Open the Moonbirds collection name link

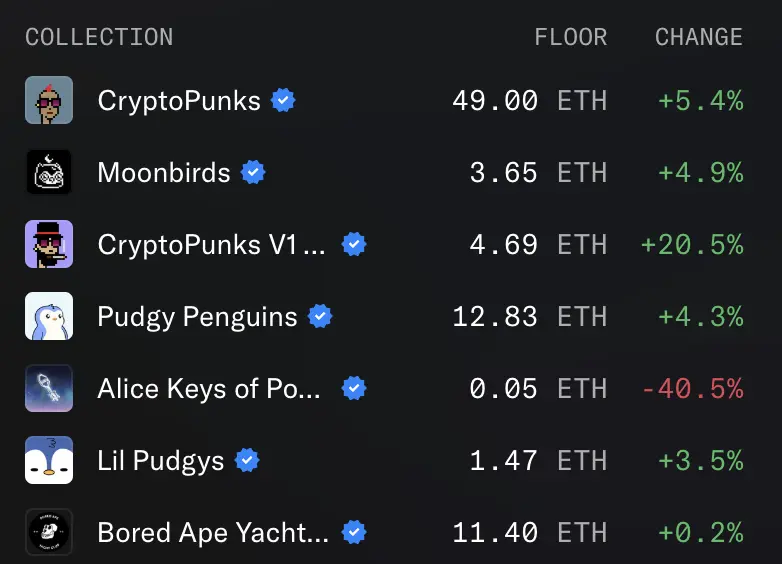click(164, 173)
